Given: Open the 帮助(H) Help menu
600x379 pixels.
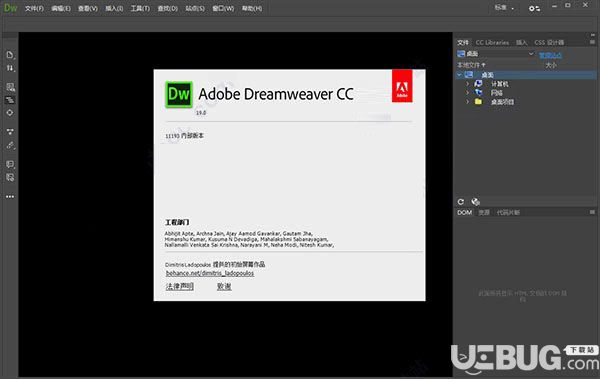Looking at the screenshot, I should [252, 8].
